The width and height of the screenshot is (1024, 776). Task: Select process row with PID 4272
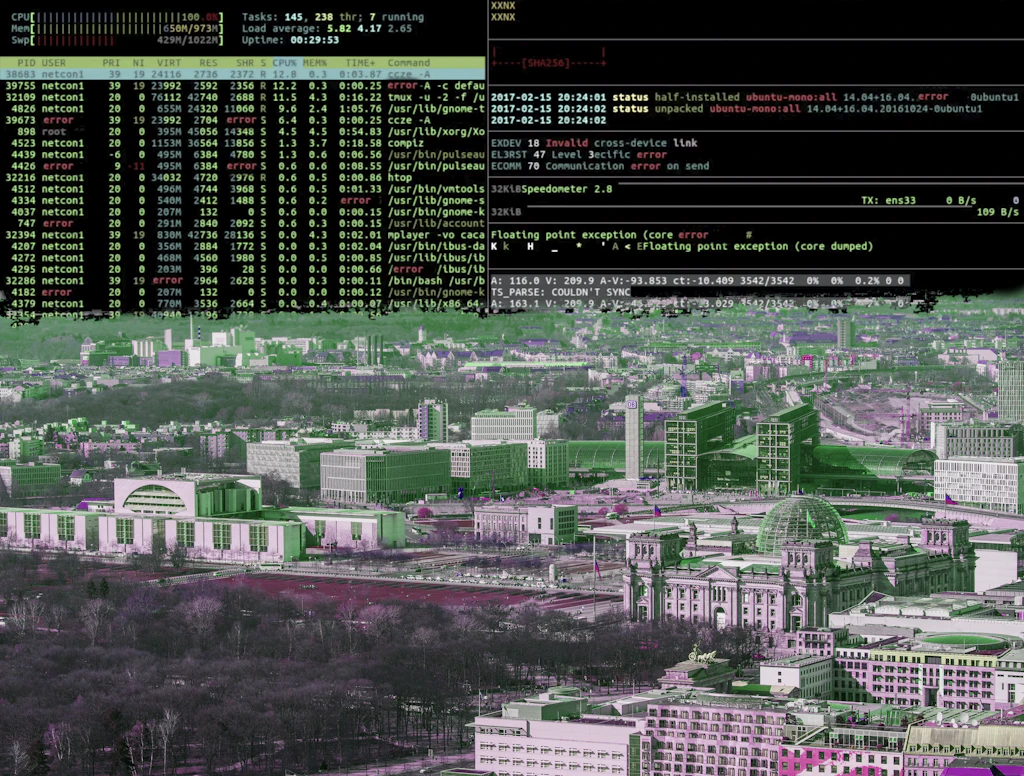[x=242, y=258]
